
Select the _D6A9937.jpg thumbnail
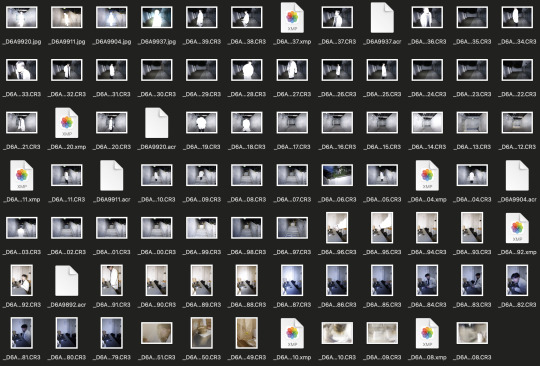(157, 17)
